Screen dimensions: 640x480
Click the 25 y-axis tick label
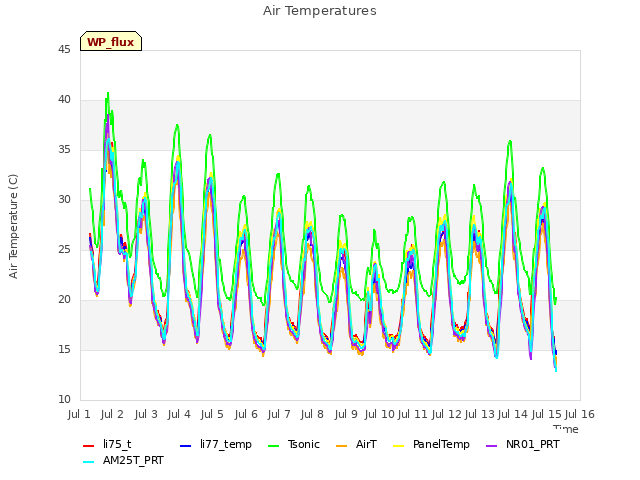64,249
